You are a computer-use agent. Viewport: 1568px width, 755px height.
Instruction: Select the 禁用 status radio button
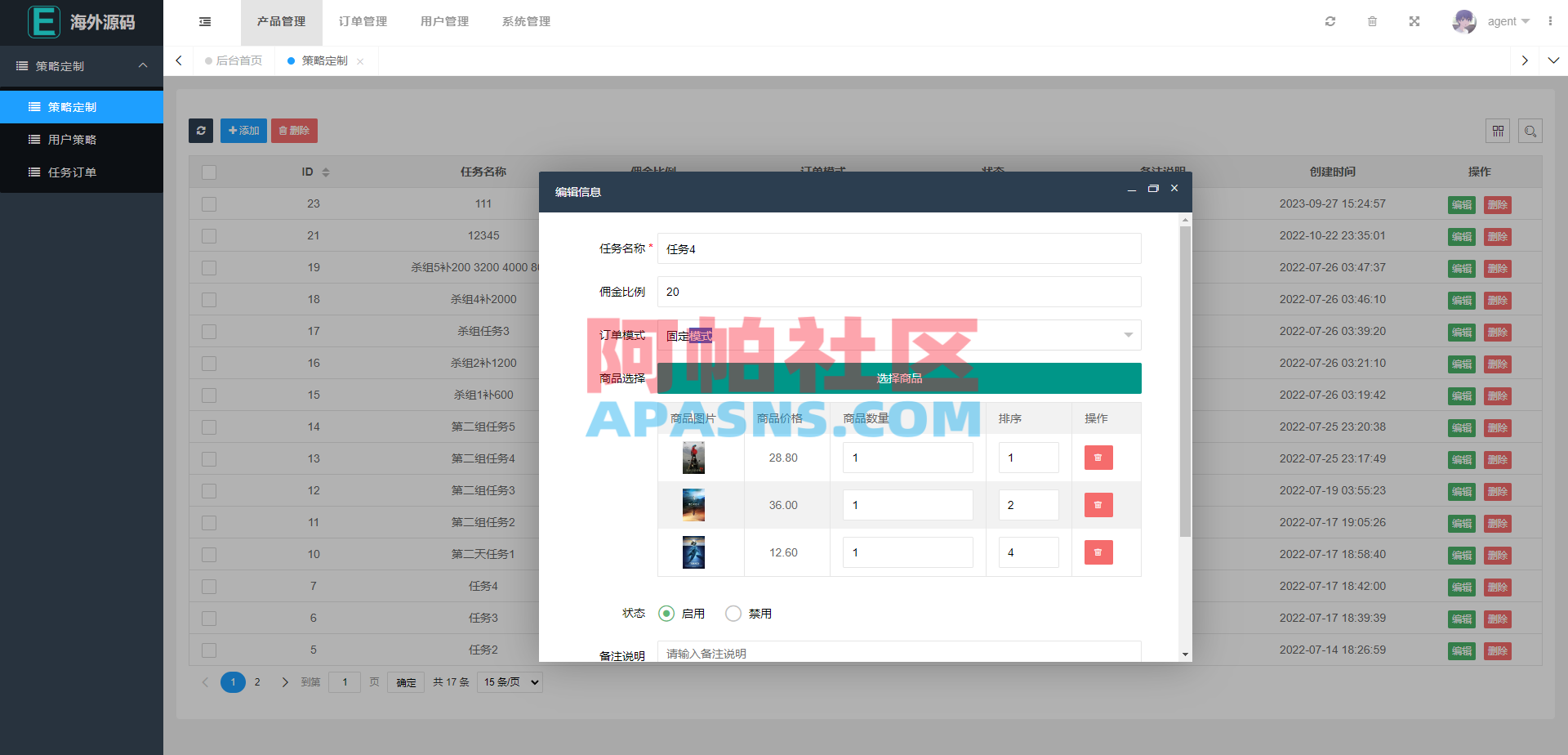(733, 613)
